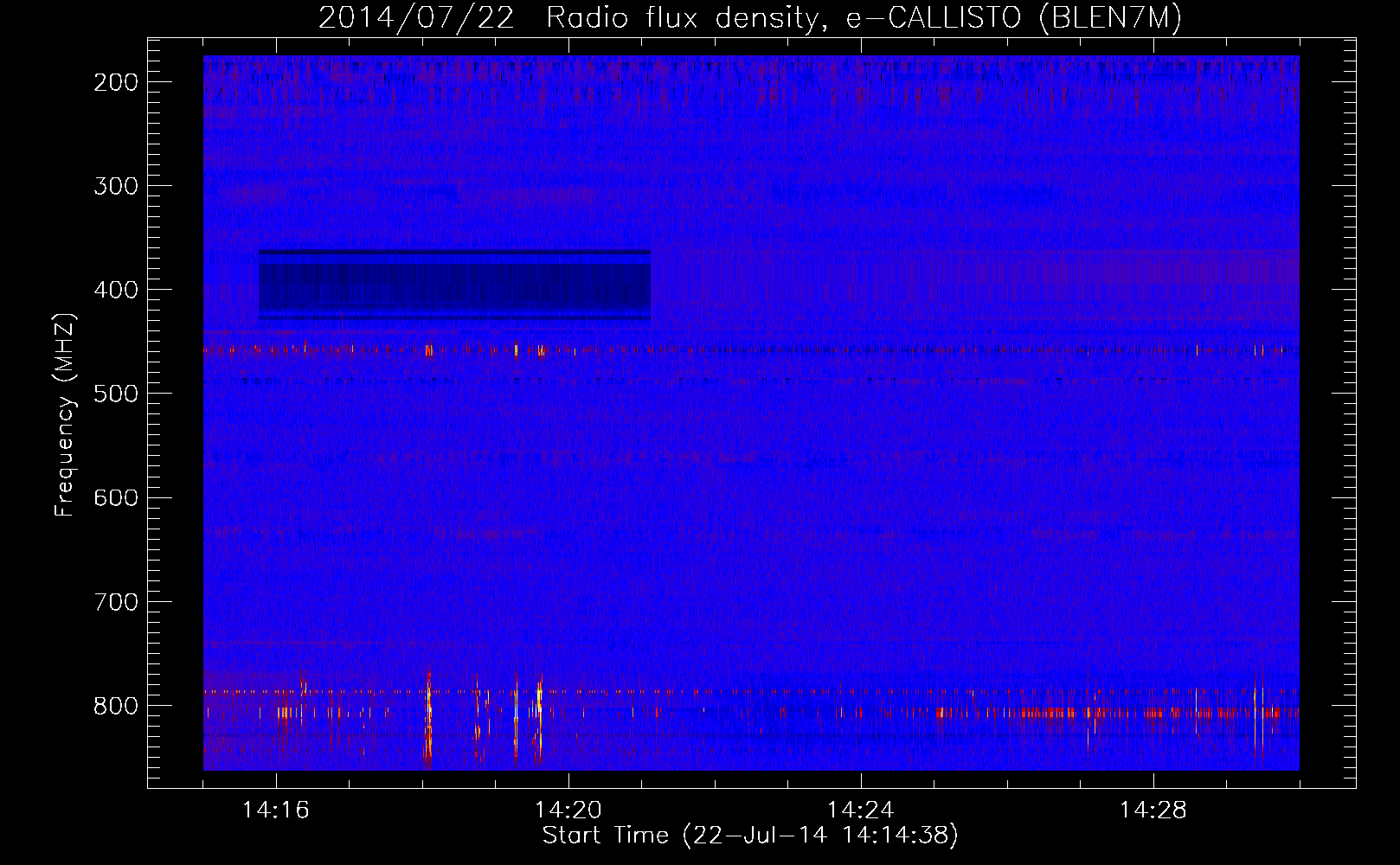The width and height of the screenshot is (1400, 865).
Task: Click the 800 frequency tick label
Action: pyautogui.click(x=115, y=705)
